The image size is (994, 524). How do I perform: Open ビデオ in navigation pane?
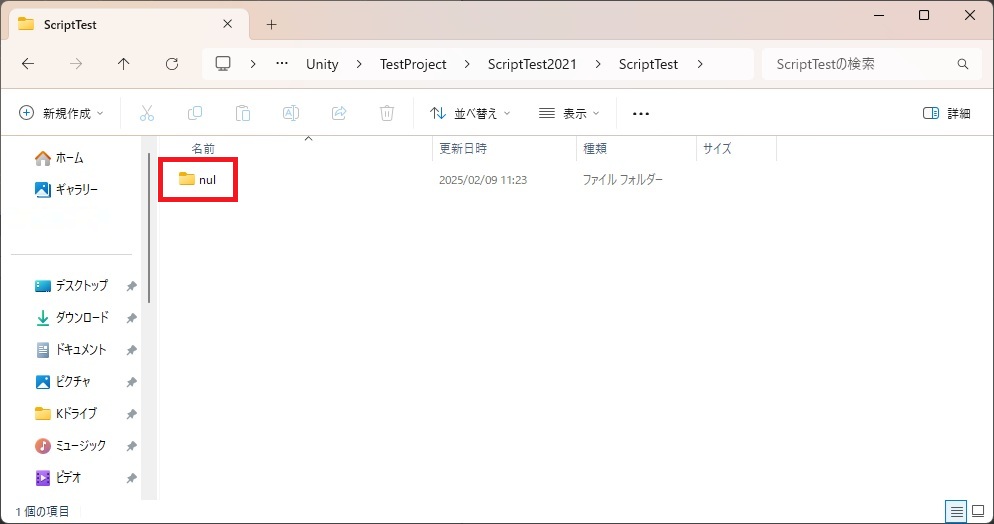click(58, 478)
